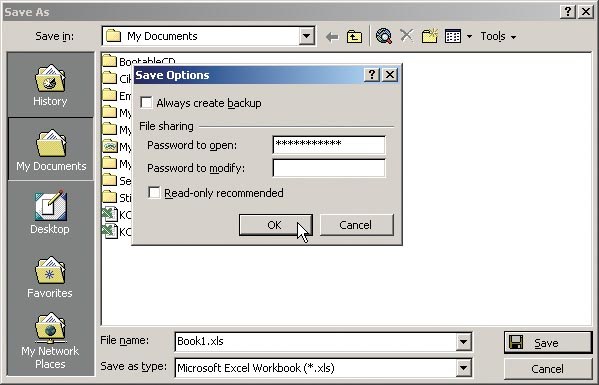Expand the Save as type dropdown

[x=463, y=368]
